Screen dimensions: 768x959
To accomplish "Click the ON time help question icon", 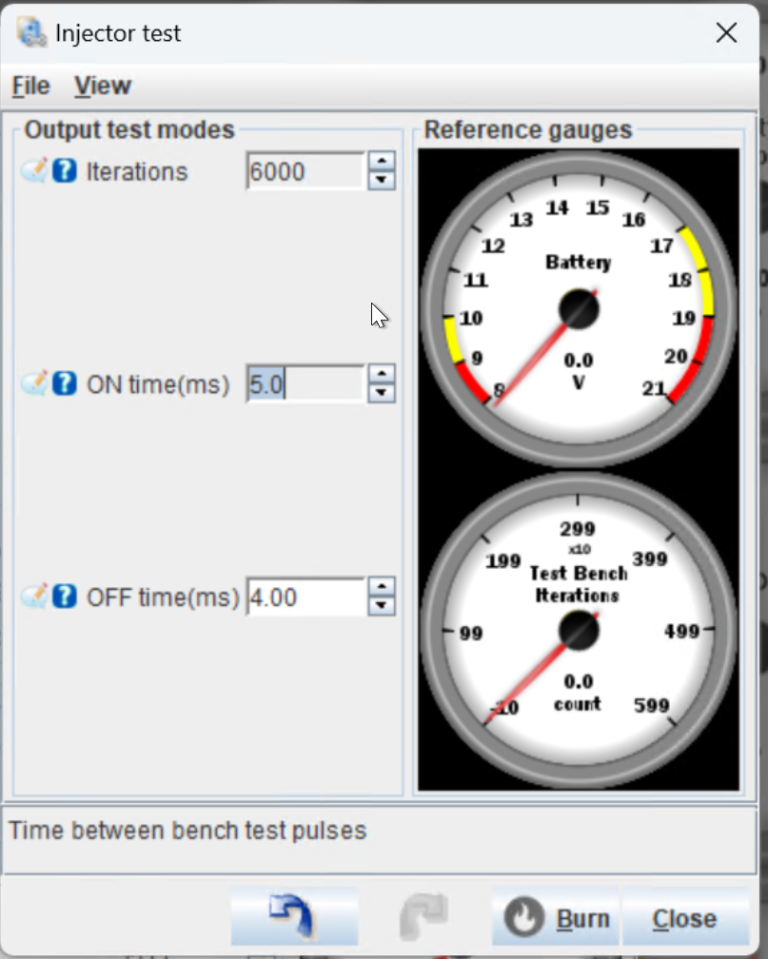I will (x=64, y=383).
